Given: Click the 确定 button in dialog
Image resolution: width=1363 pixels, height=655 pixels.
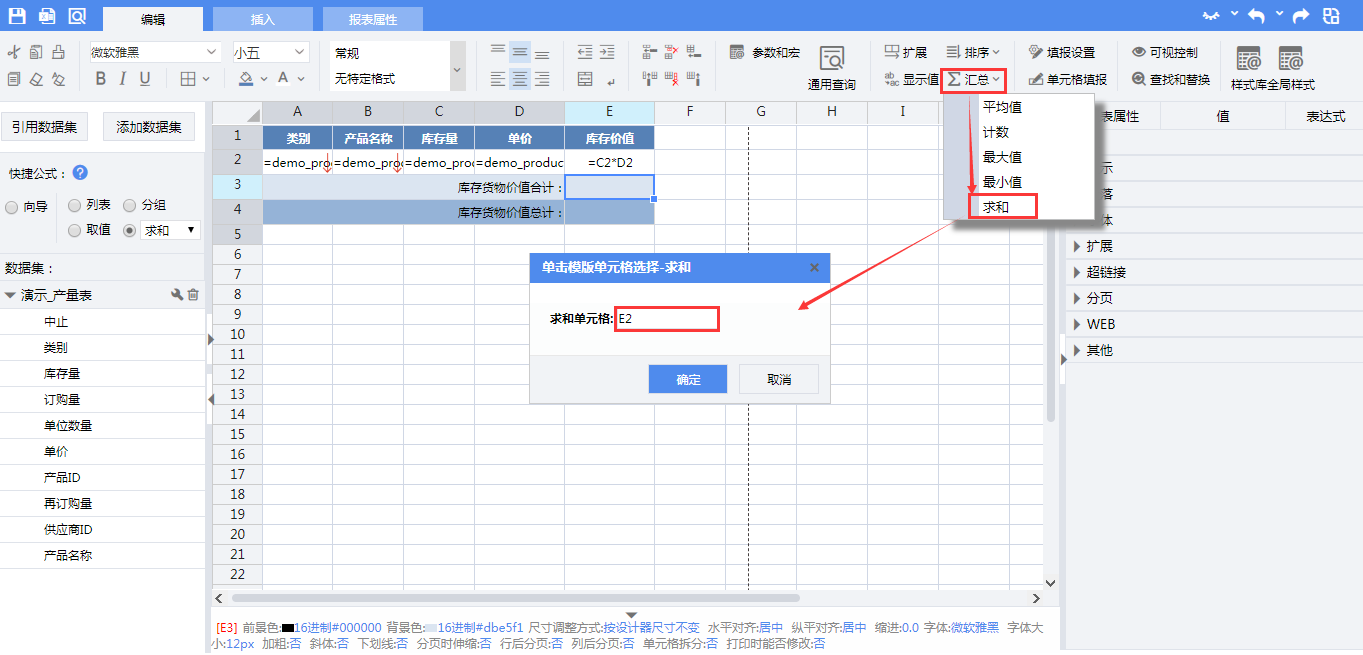Looking at the screenshot, I should [688, 380].
